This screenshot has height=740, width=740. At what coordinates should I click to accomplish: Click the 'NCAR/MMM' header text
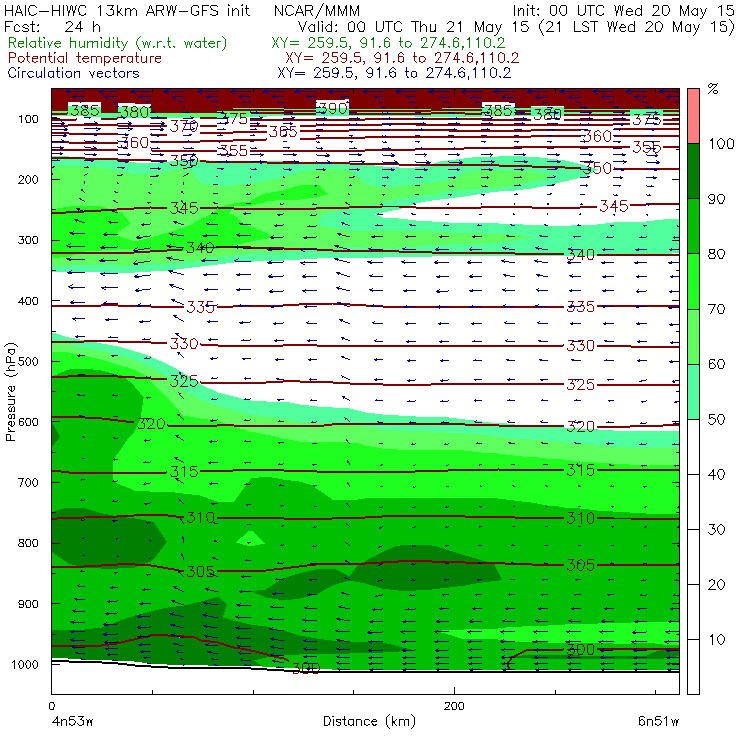tap(317, 10)
